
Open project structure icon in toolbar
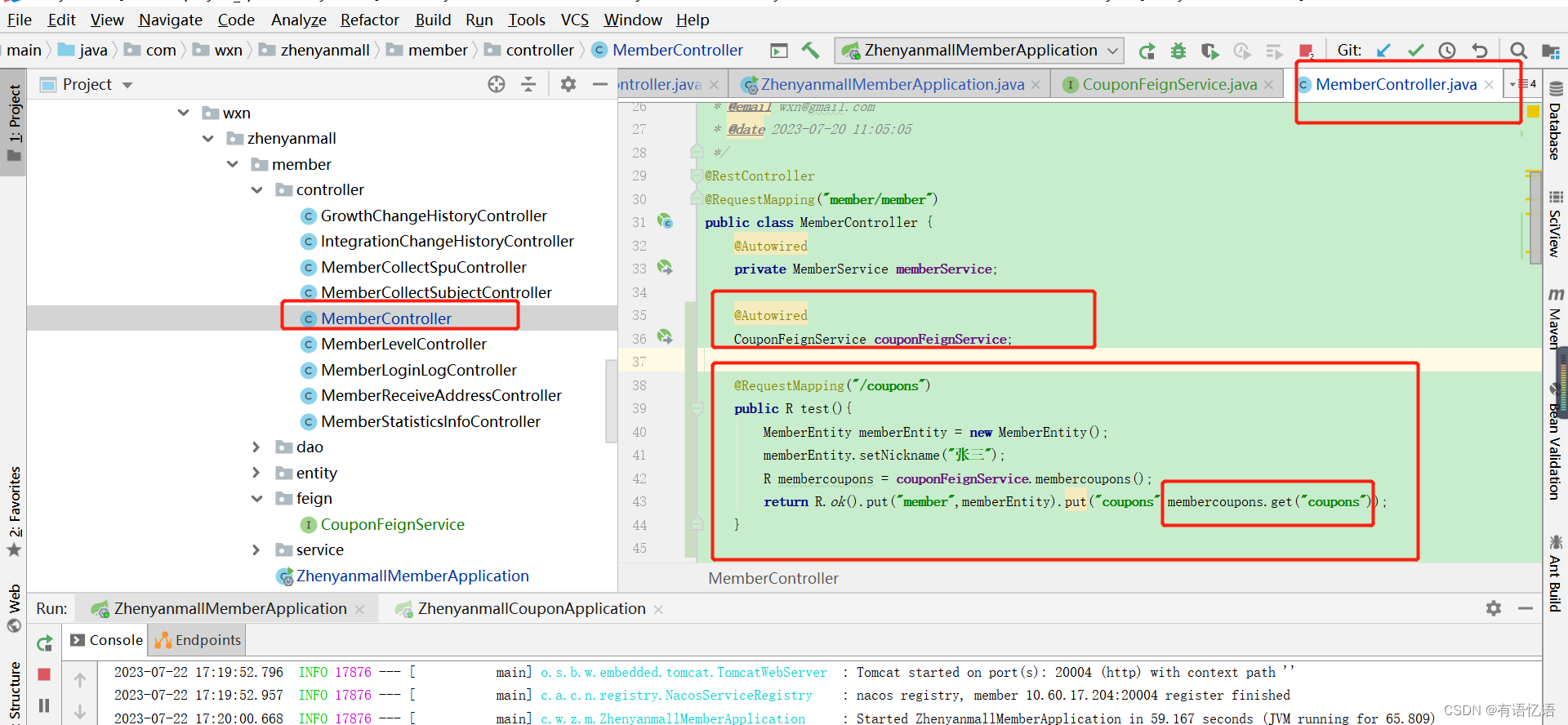1550,51
